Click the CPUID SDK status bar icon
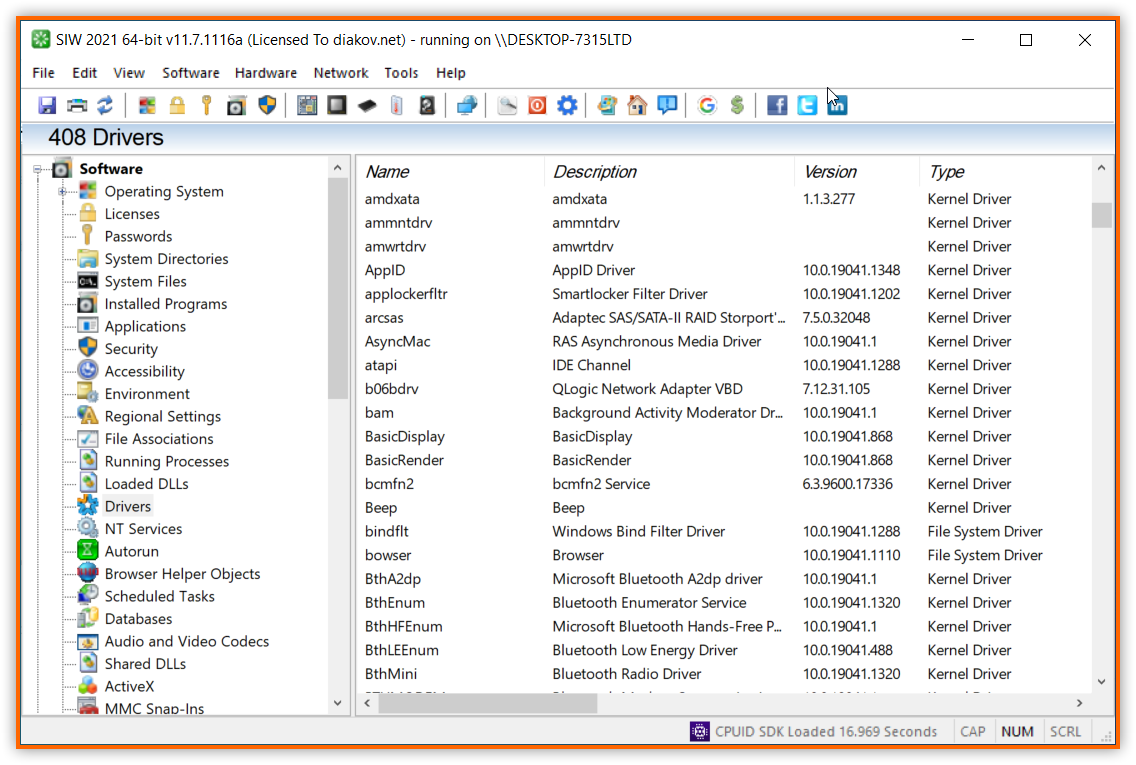 [x=699, y=732]
